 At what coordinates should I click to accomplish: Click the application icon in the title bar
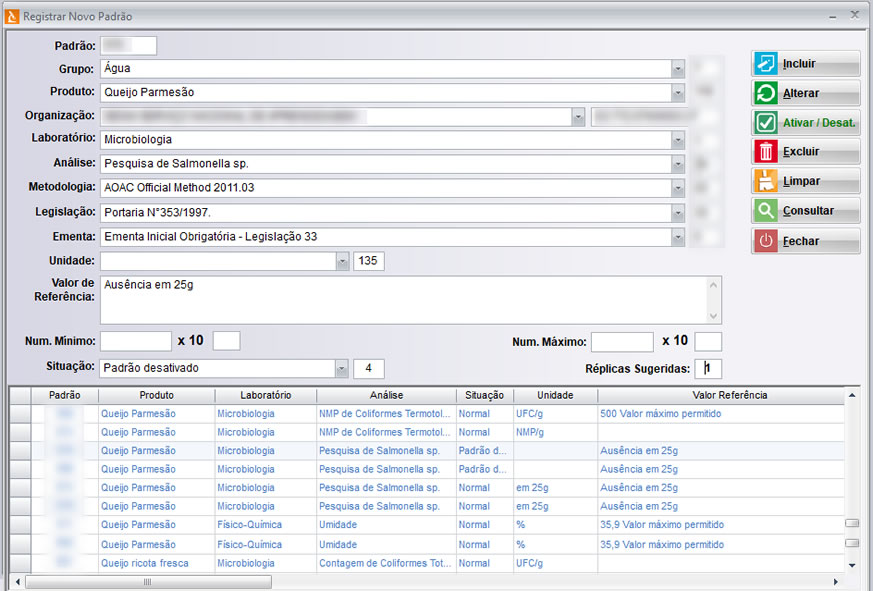(12, 16)
